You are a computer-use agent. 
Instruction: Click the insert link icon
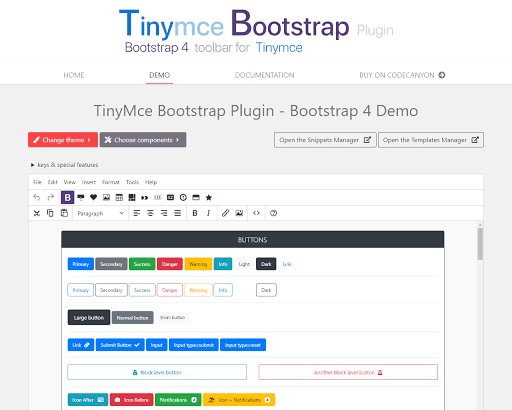[x=225, y=213]
